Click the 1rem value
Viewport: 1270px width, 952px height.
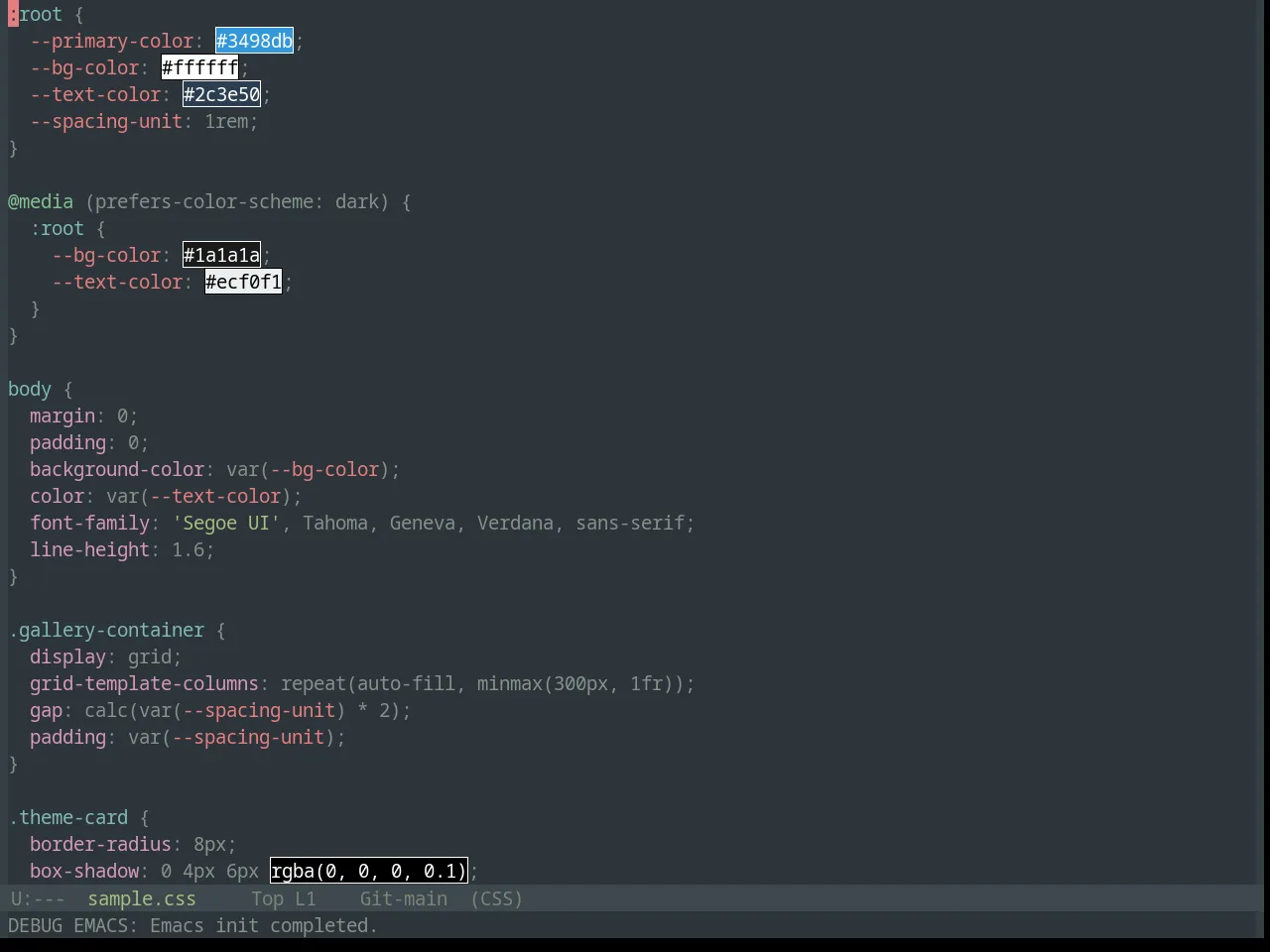point(226,121)
